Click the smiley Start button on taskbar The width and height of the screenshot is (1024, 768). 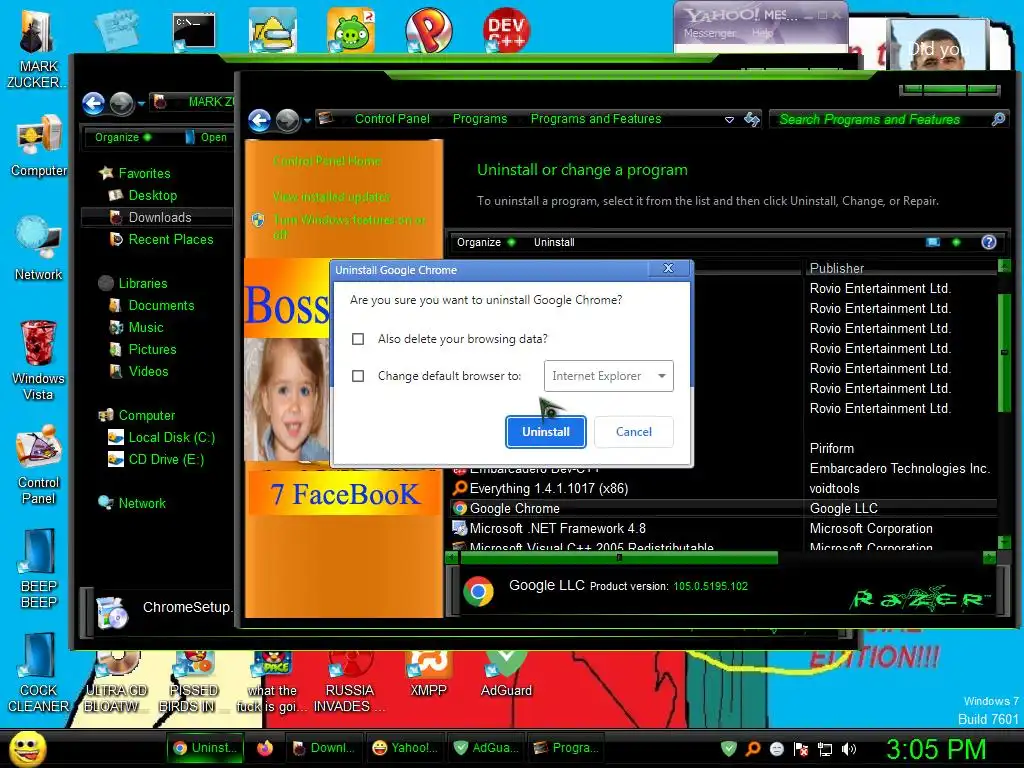(27, 748)
